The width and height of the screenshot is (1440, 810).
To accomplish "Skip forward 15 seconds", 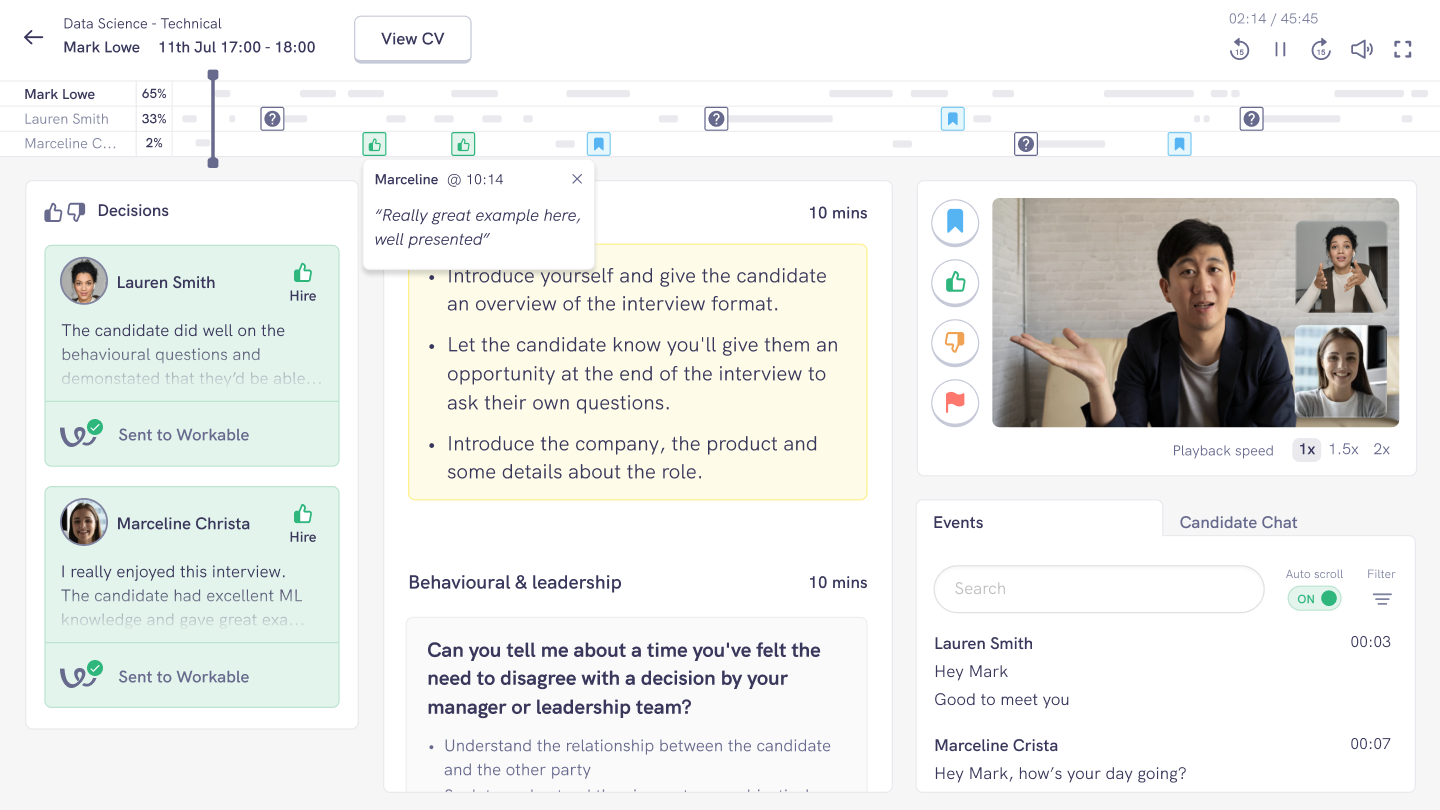I will [1321, 49].
